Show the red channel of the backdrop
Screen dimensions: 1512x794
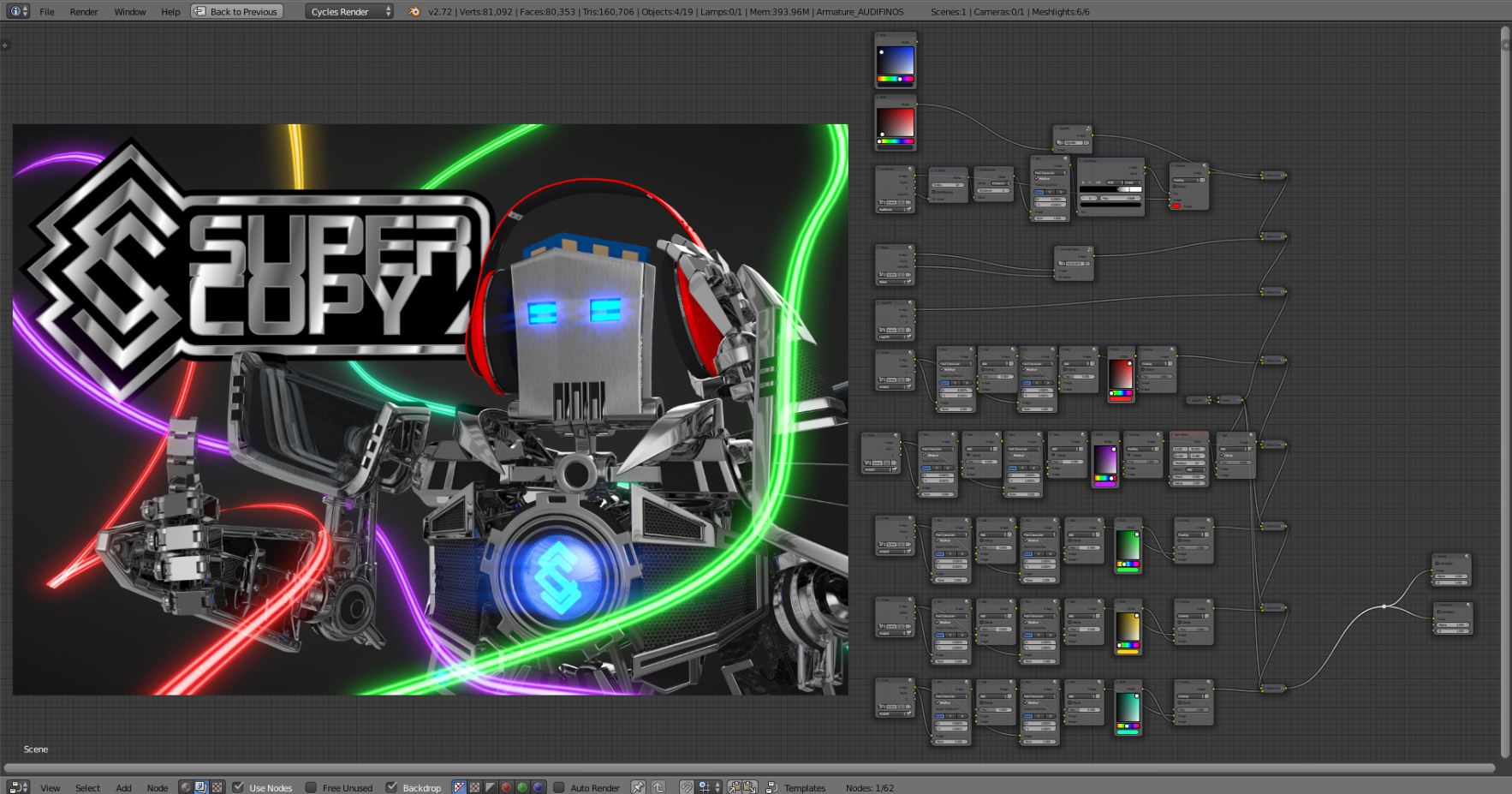click(x=506, y=787)
